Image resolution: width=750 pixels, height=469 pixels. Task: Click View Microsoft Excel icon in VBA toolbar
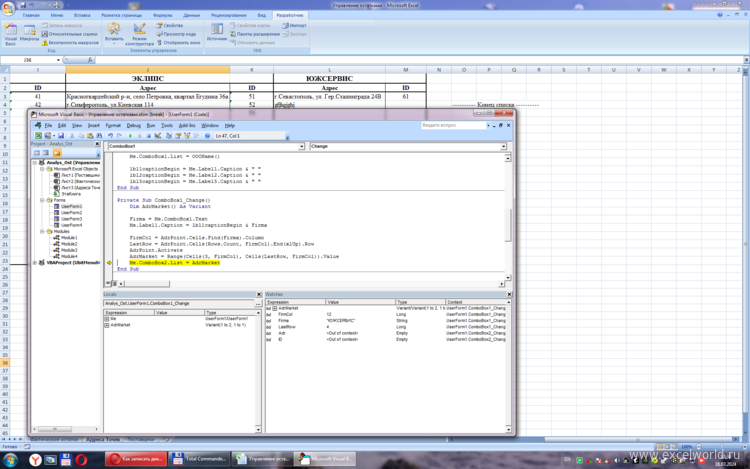[38, 136]
